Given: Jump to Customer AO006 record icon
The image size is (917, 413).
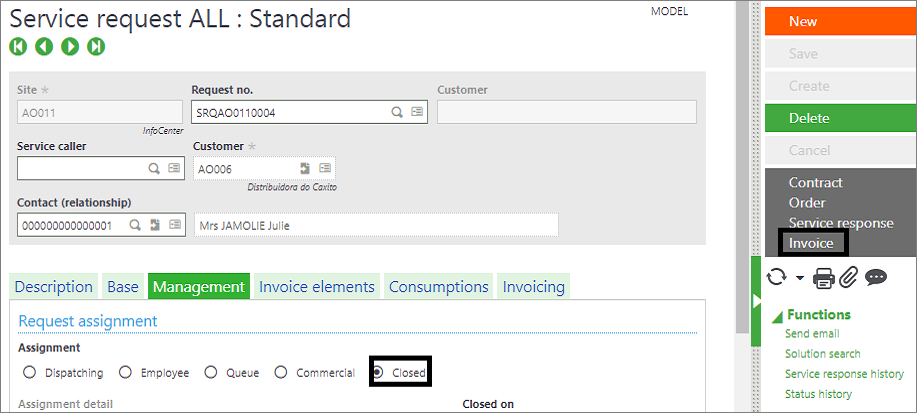Looking at the screenshot, I should [x=305, y=168].
